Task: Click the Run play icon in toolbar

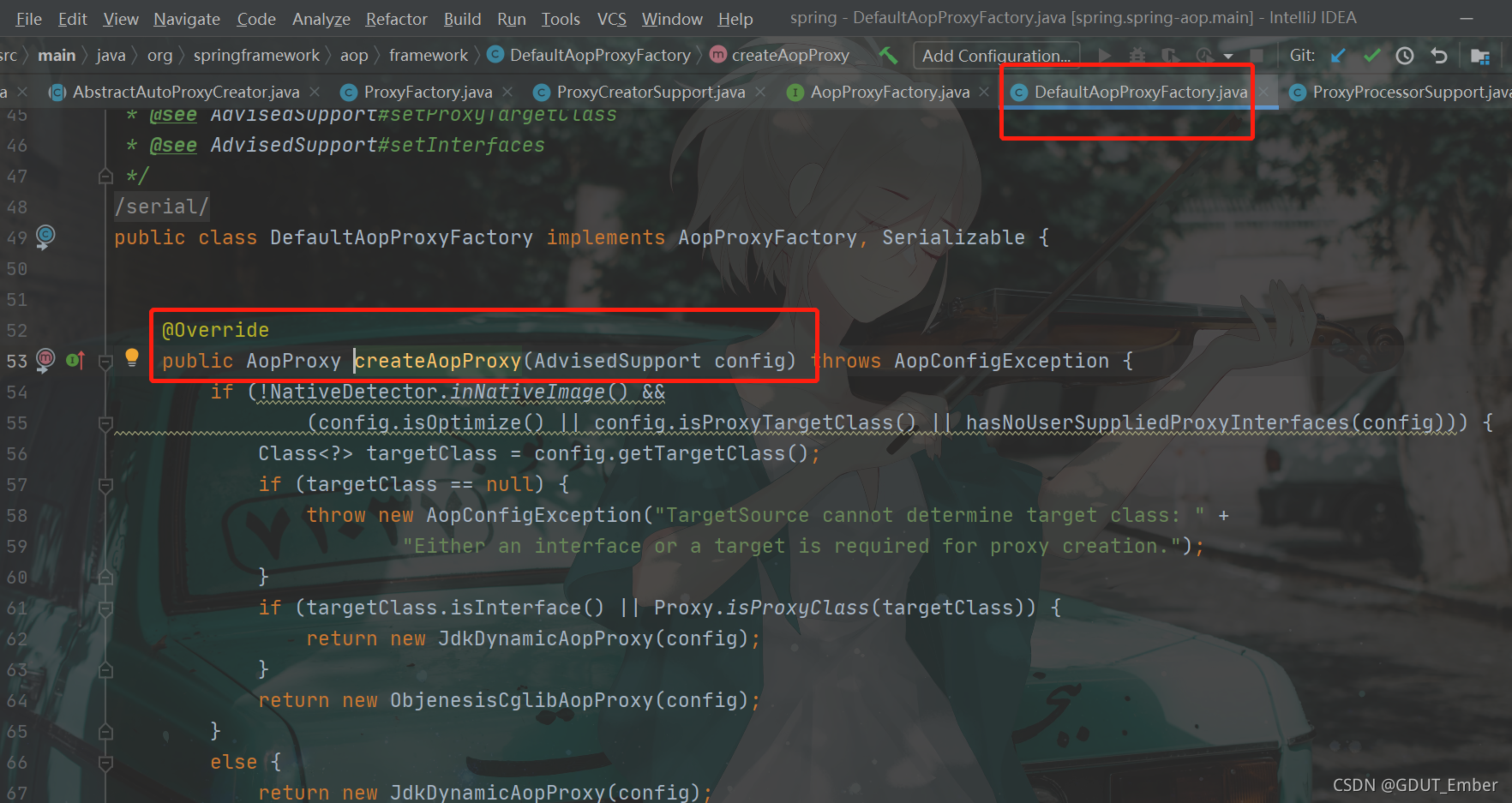Action: click(x=1105, y=56)
